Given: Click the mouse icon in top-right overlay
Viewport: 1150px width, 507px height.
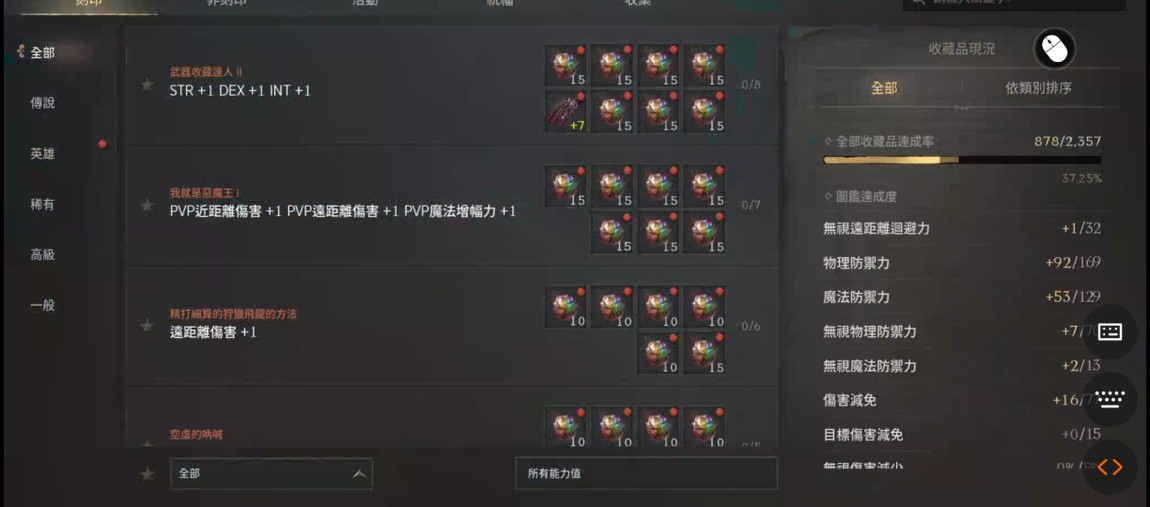Looking at the screenshot, I should pyautogui.click(x=1054, y=49).
